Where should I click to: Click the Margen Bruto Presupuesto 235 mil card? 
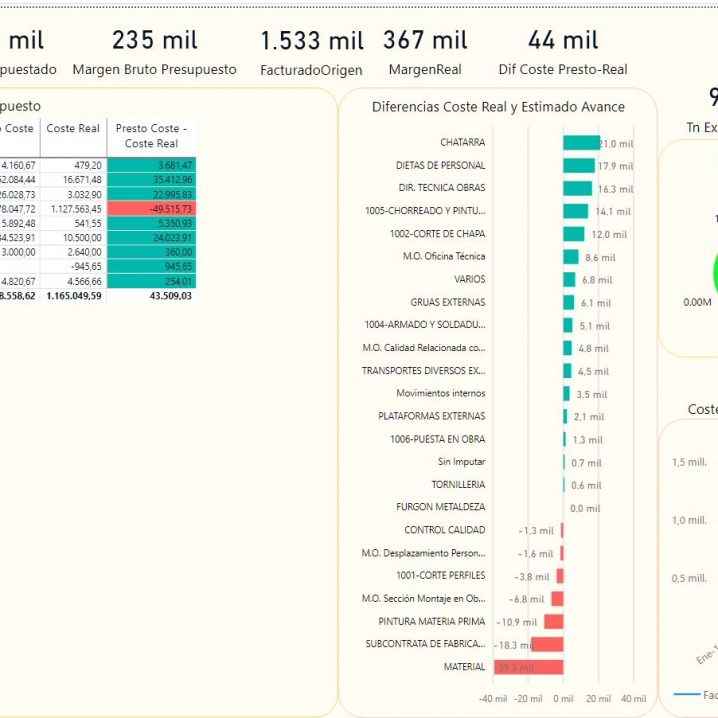click(154, 52)
